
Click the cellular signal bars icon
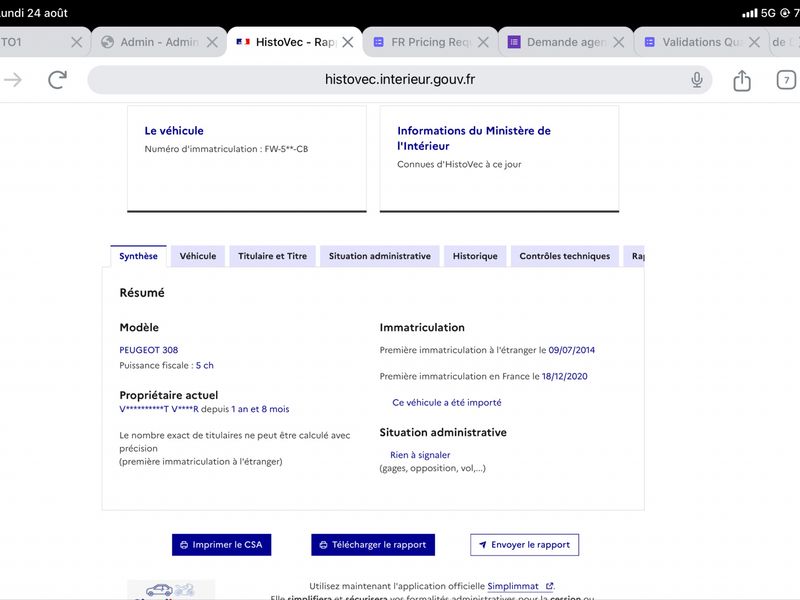point(749,13)
